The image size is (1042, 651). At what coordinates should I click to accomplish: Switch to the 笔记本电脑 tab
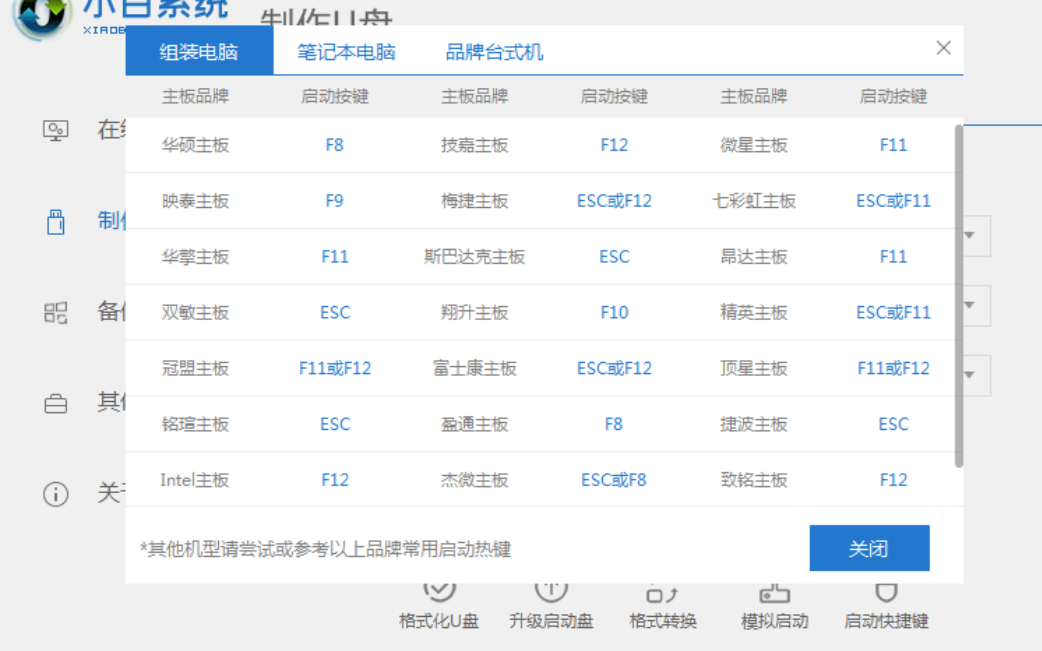point(346,52)
